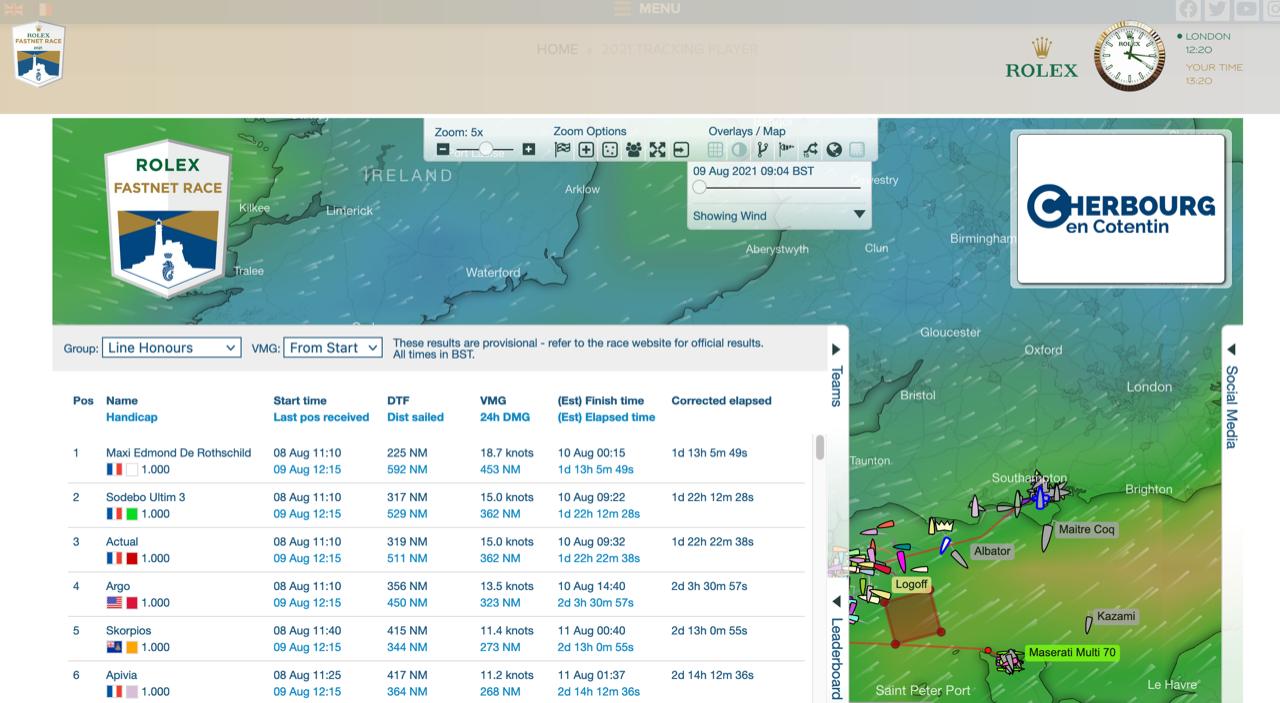Open the top MENU
Screen dimensions: 1280x703
pyautogui.click(x=647, y=9)
